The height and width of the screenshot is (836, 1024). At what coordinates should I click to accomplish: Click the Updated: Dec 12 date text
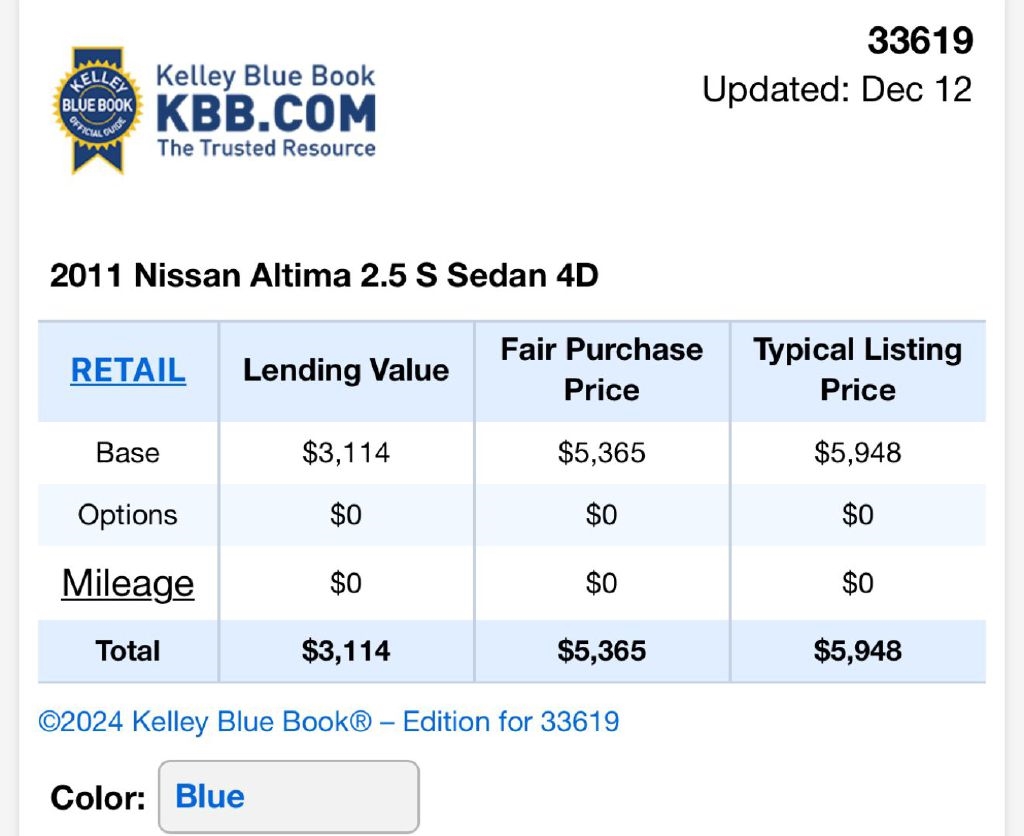[x=837, y=89]
